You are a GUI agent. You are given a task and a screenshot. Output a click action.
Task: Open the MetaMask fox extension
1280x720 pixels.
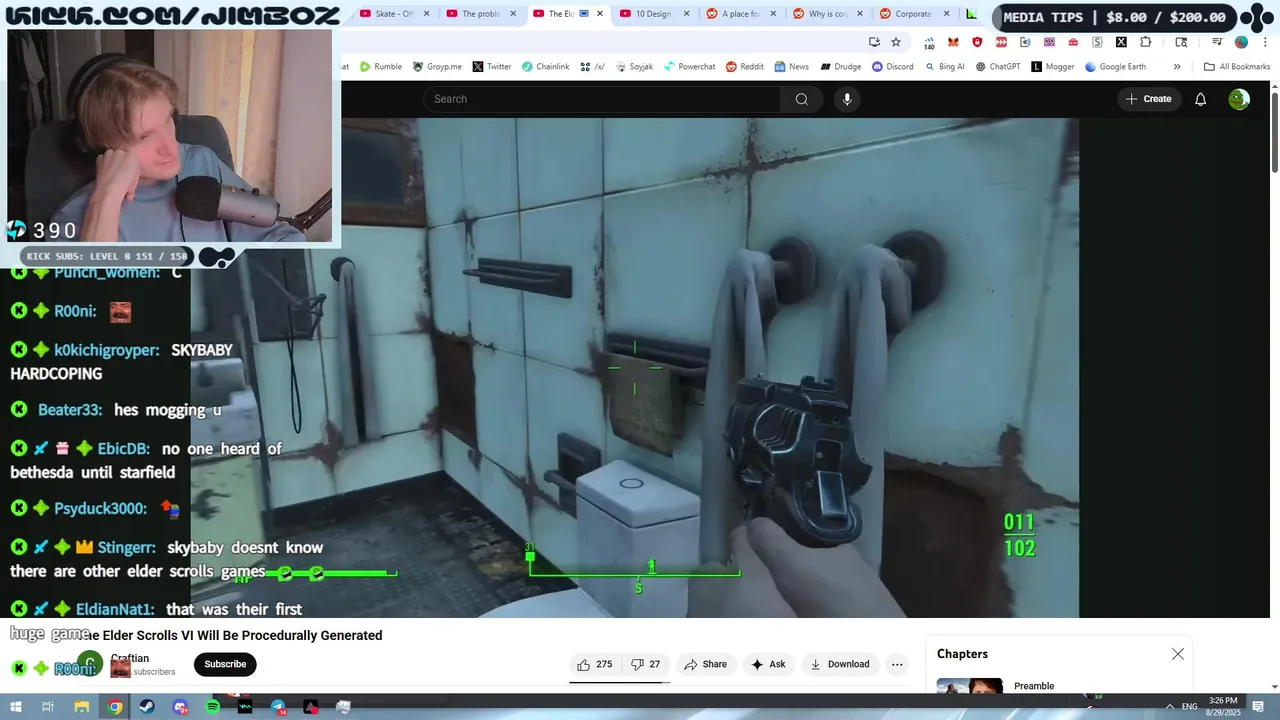pyautogui.click(x=953, y=42)
